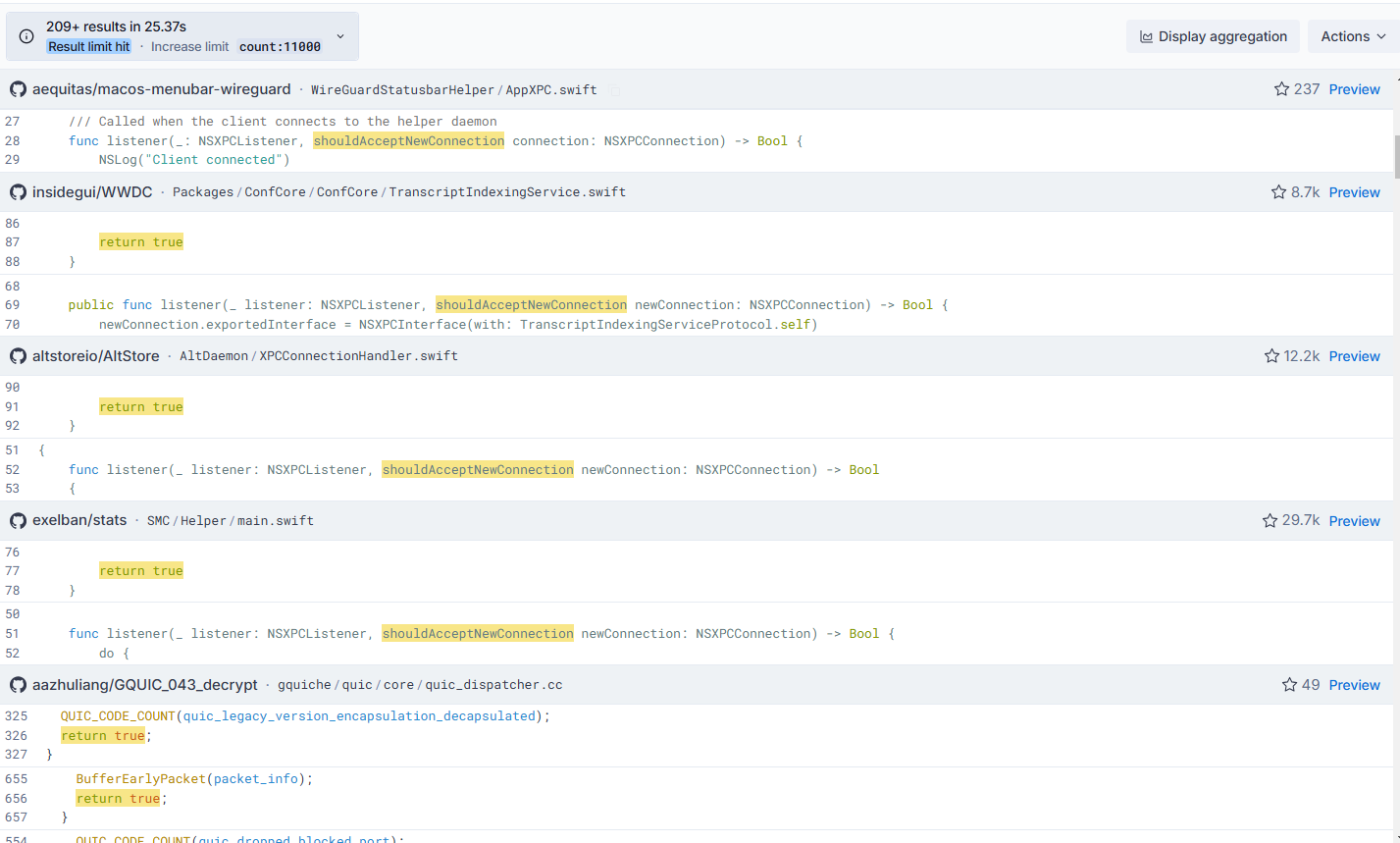Click the gquiche path segment
The width and height of the screenshot is (1400, 843).
[x=304, y=685]
